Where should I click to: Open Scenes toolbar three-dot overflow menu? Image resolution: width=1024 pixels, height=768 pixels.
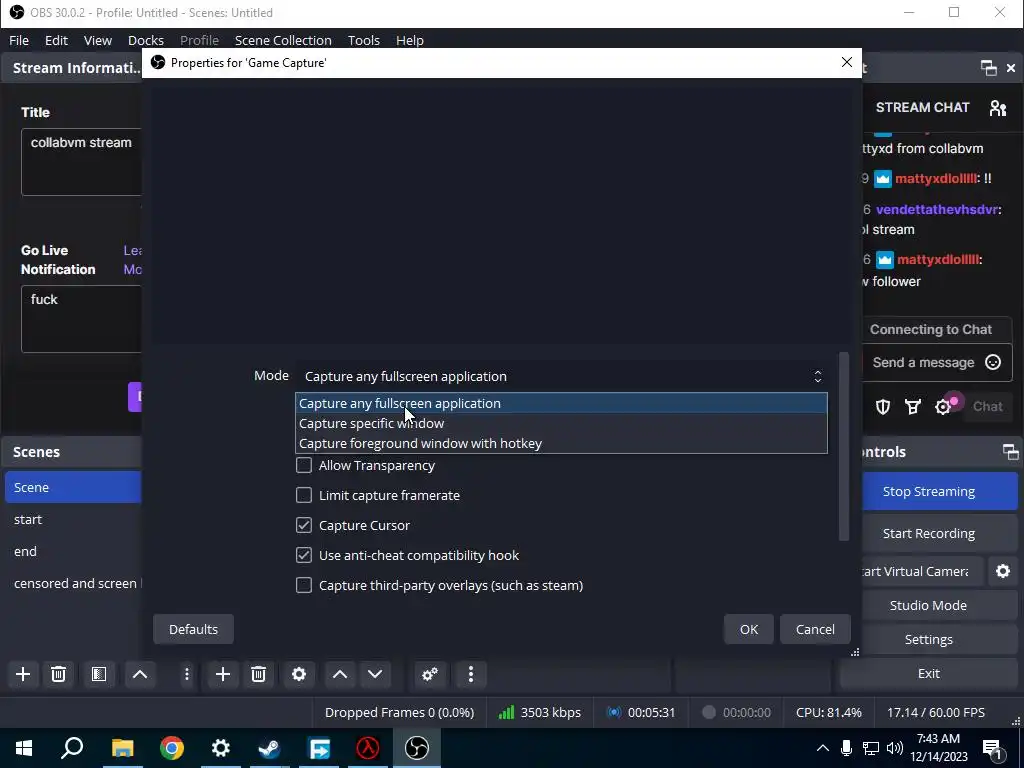pos(187,674)
